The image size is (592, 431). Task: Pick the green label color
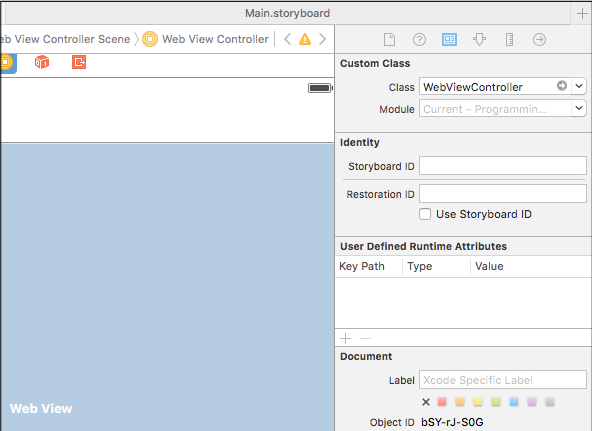[x=496, y=402]
